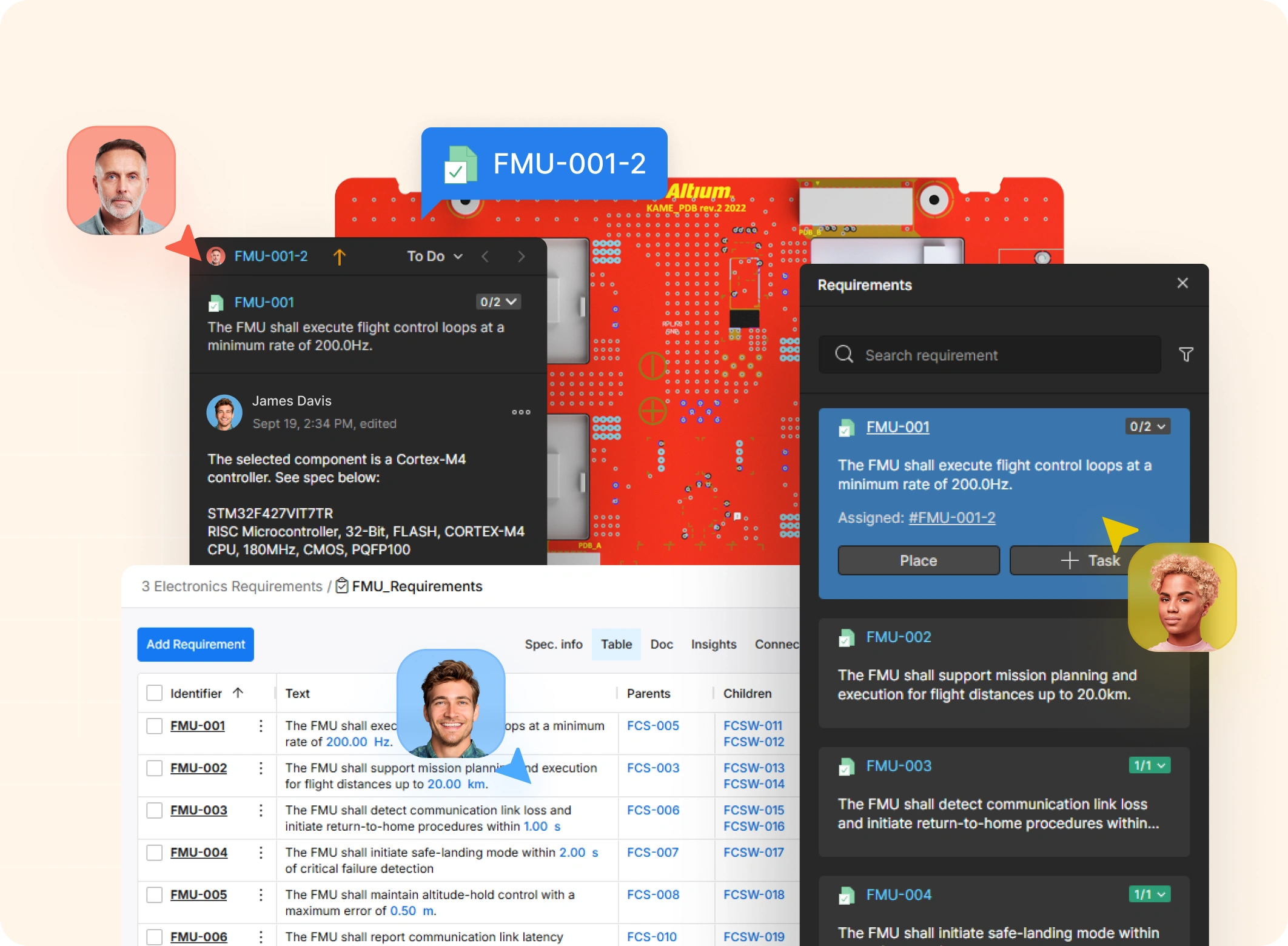The height and width of the screenshot is (946, 1288).
Task: Check the box for row FMU-003
Action: coord(155,810)
